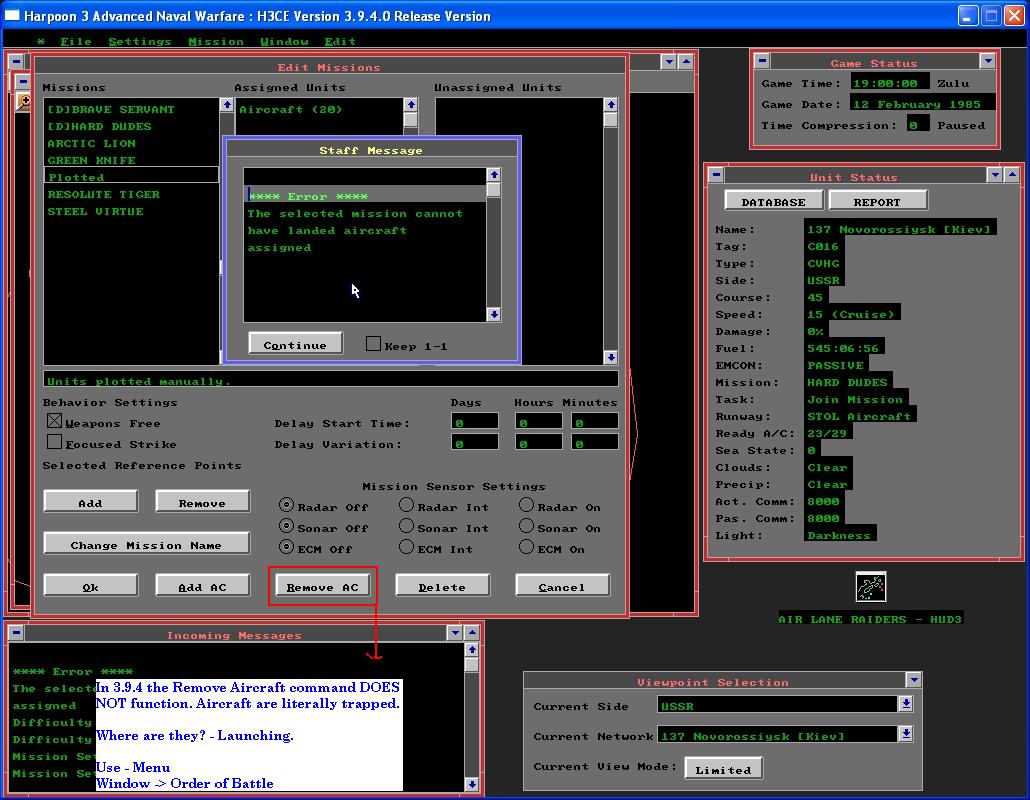Click the Game Status window minimize dash icon
The image size is (1030, 800).
click(x=762, y=61)
